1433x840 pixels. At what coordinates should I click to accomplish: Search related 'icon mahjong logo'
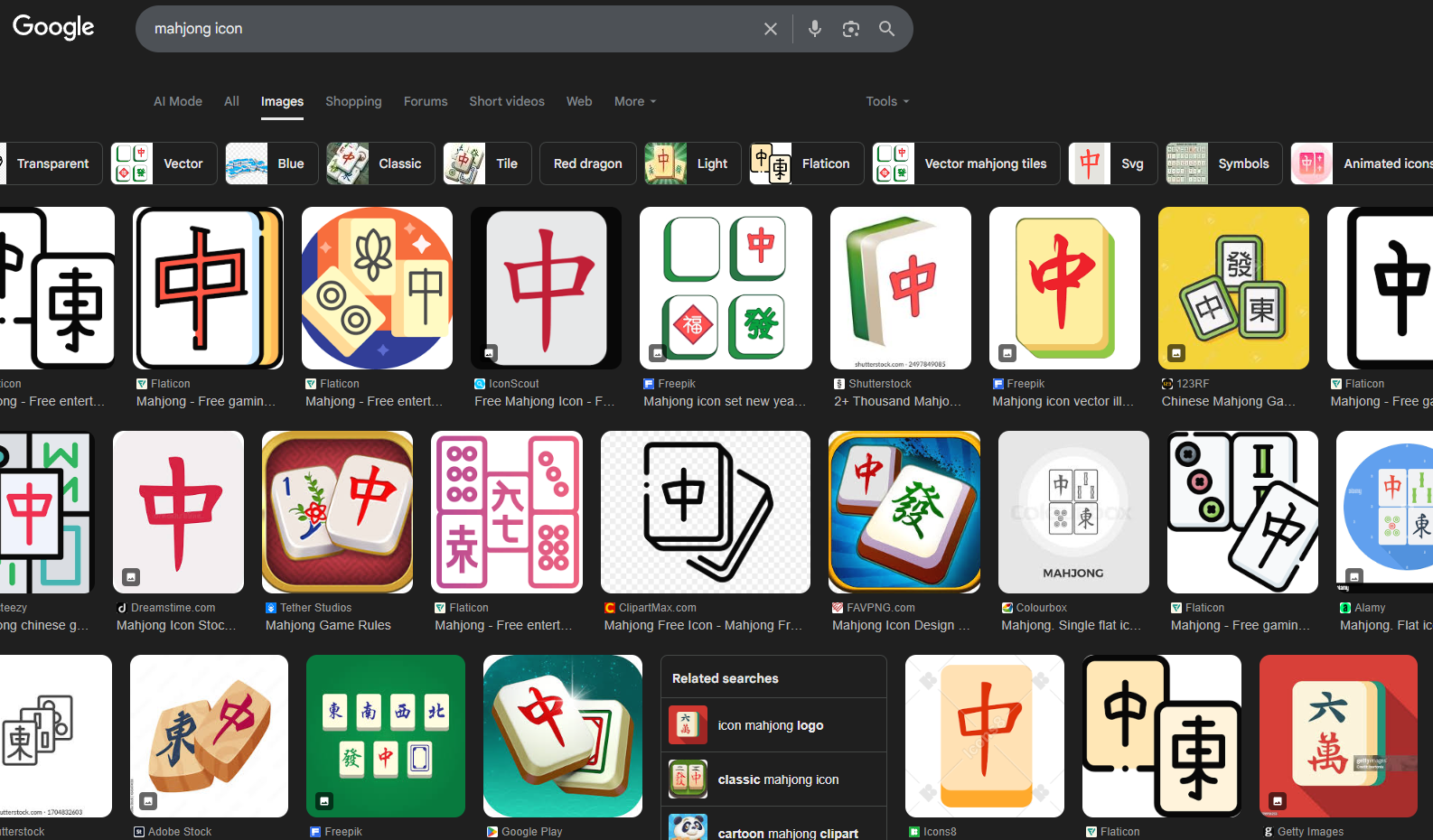tap(773, 725)
